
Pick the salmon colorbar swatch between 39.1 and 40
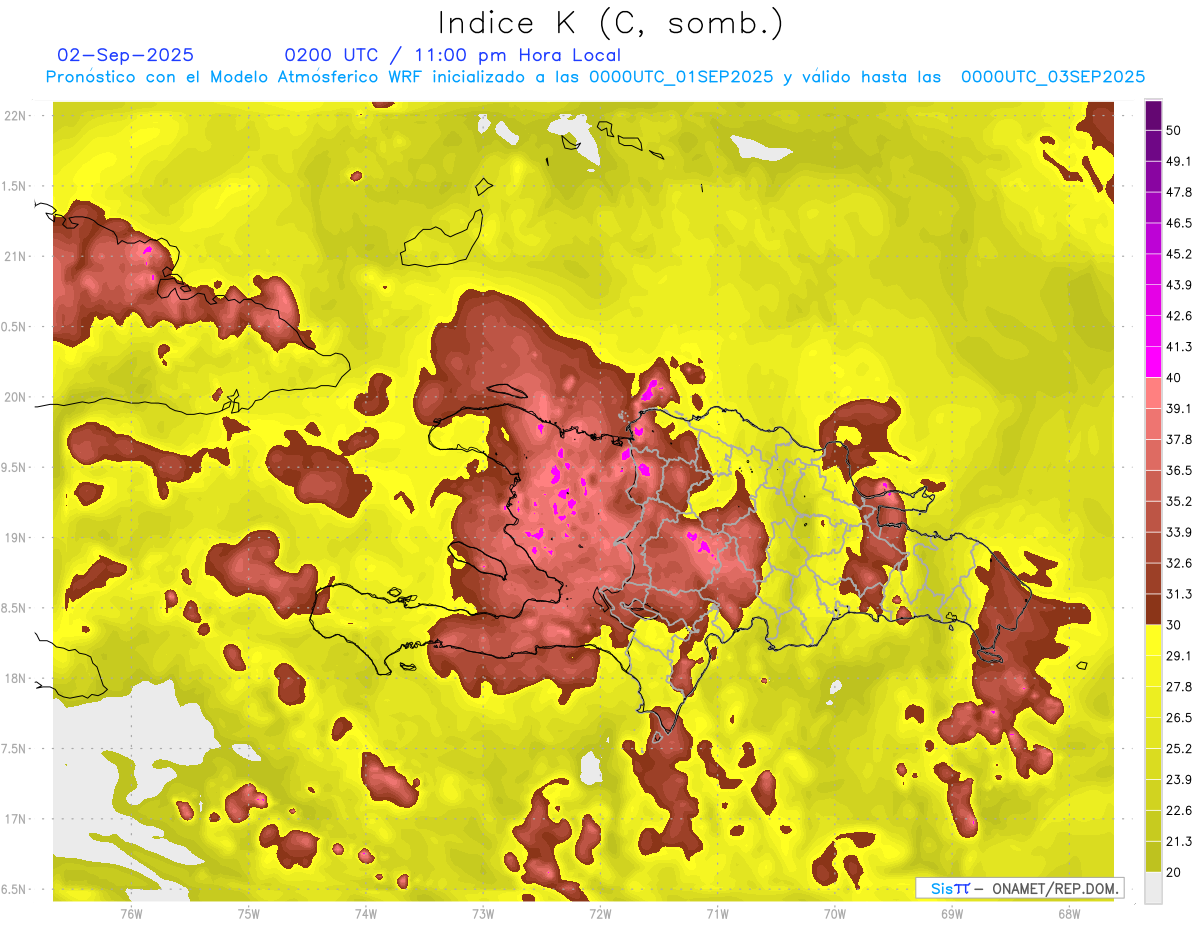[1153, 393]
